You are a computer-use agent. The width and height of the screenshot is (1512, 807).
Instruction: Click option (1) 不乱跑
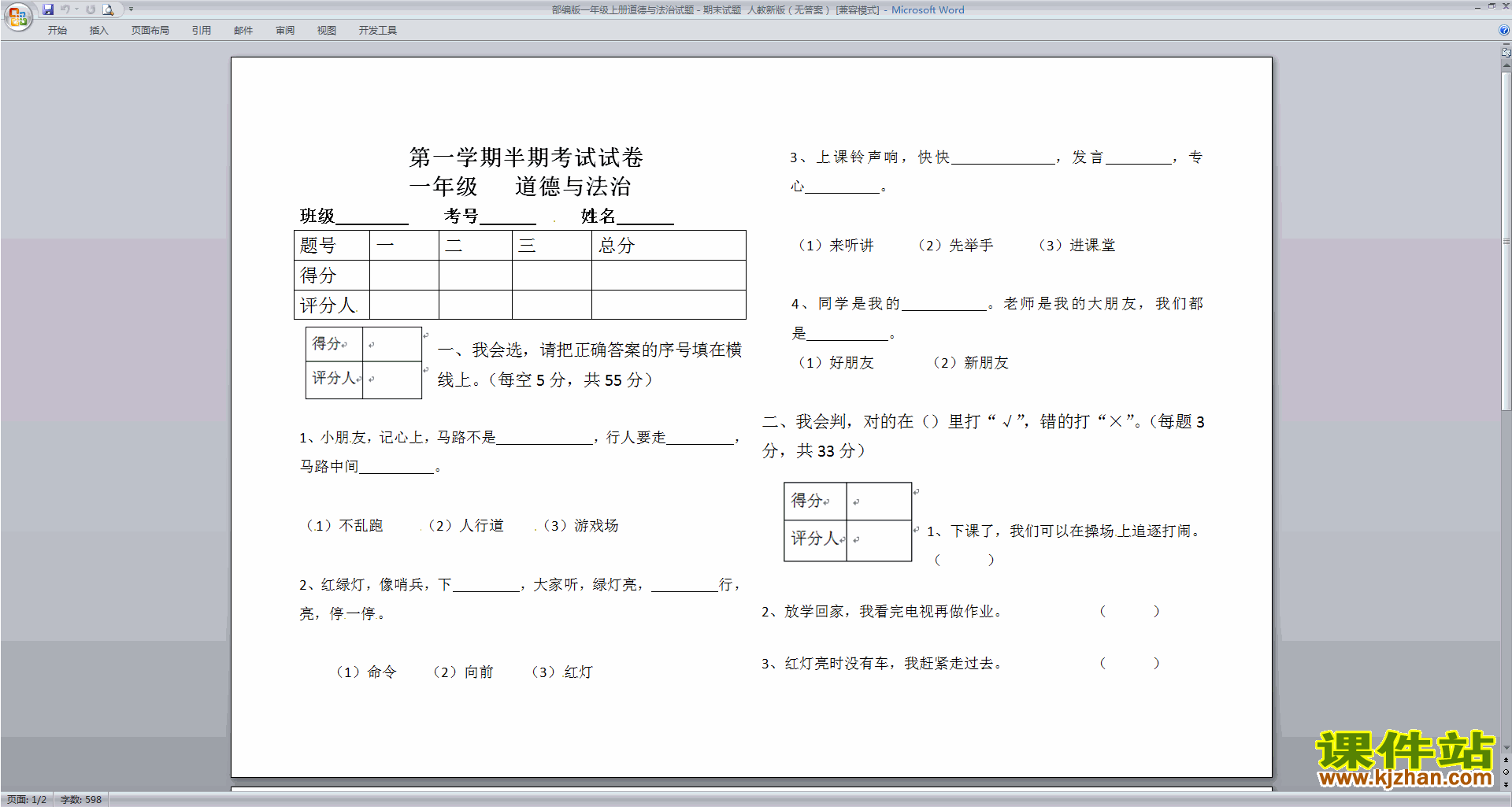(343, 526)
